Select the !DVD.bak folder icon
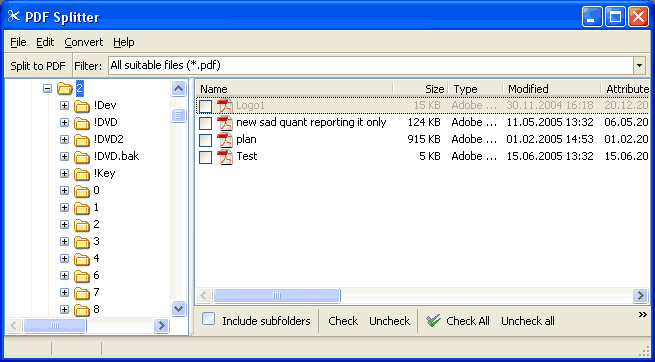This screenshot has width=655, height=362. 82,157
